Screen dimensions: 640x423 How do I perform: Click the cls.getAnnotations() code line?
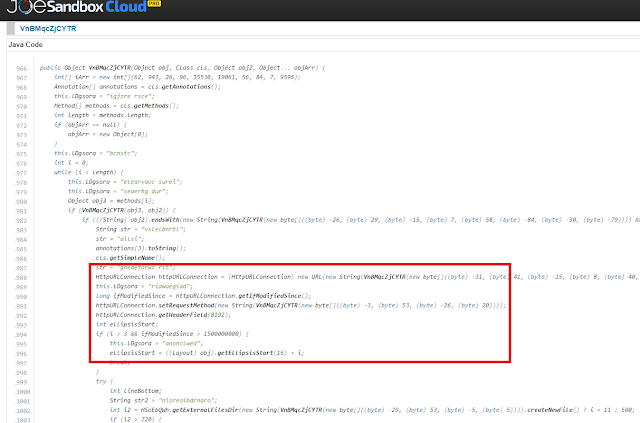[138, 87]
